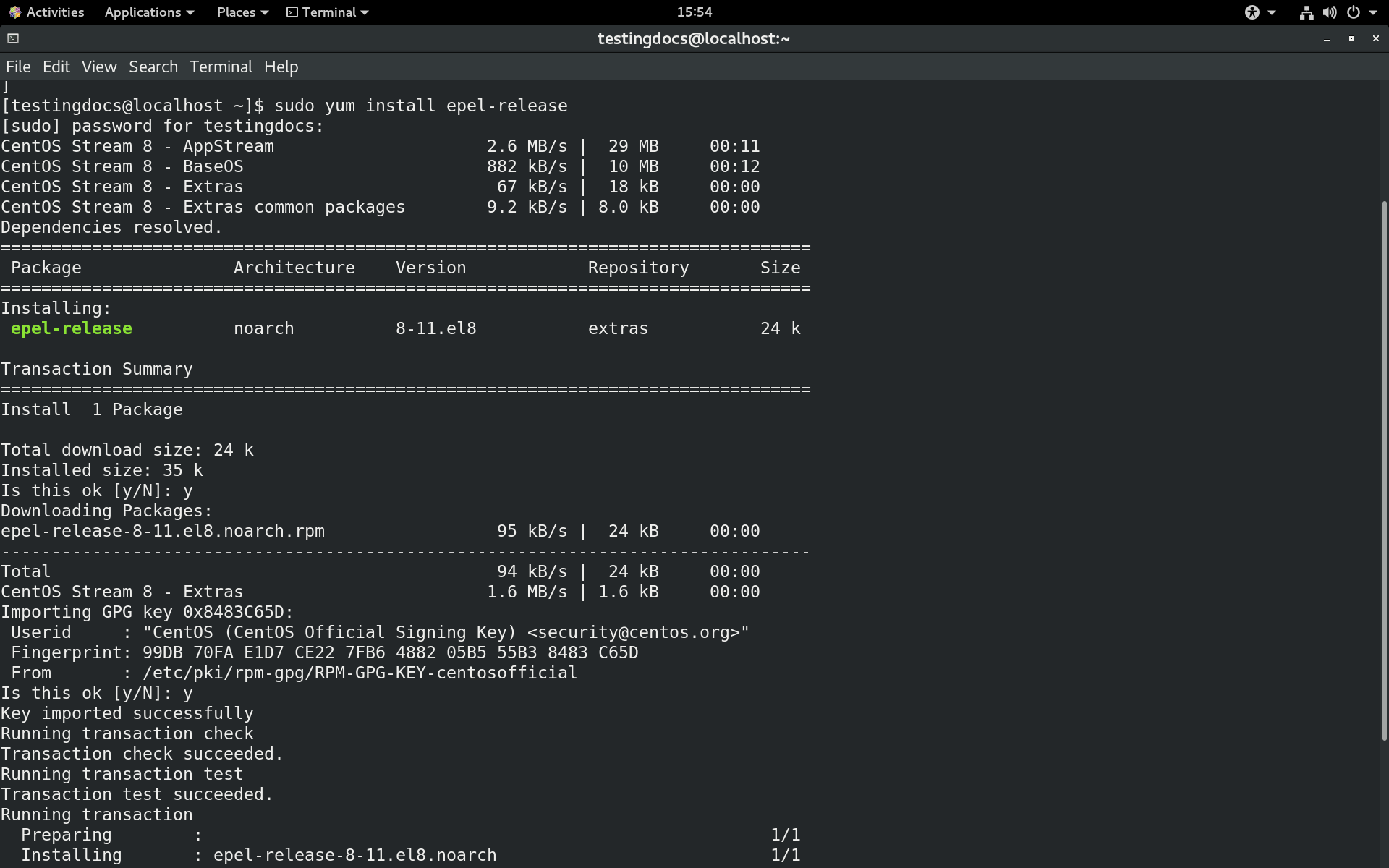
Task: Open the Search menu
Action: click(153, 67)
